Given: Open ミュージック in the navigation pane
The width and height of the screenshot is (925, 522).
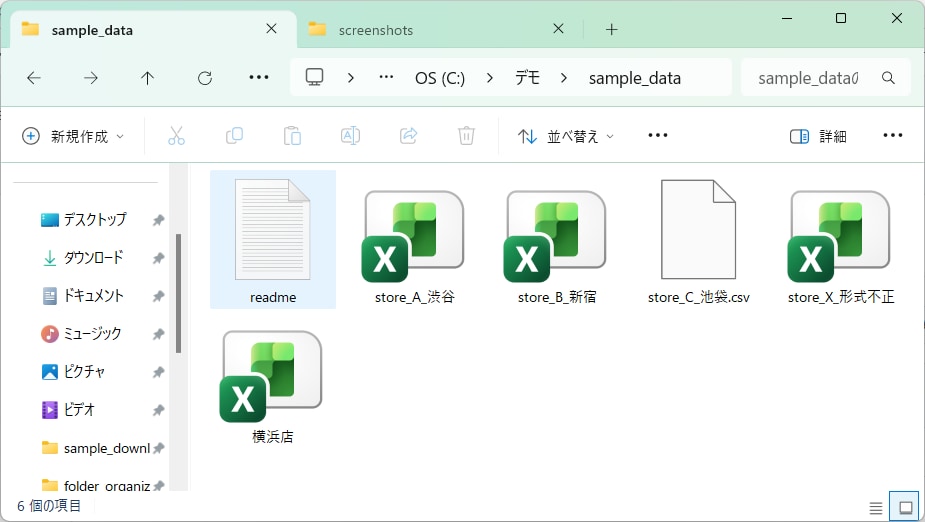Looking at the screenshot, I should (93, 334).
